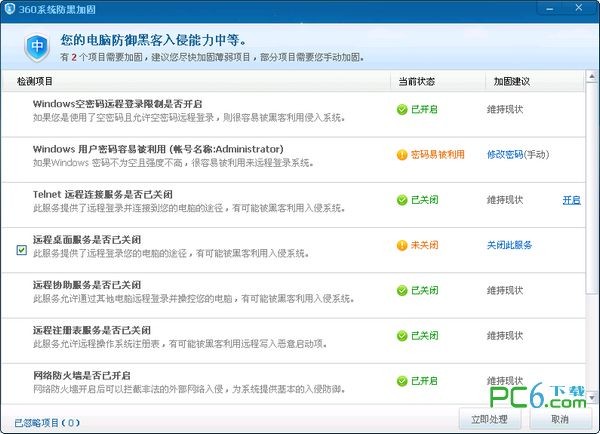Viewport: 600px width, 434px height.
Task: Click '已关闭' status in Telnet row
Action: click(424, 200)
